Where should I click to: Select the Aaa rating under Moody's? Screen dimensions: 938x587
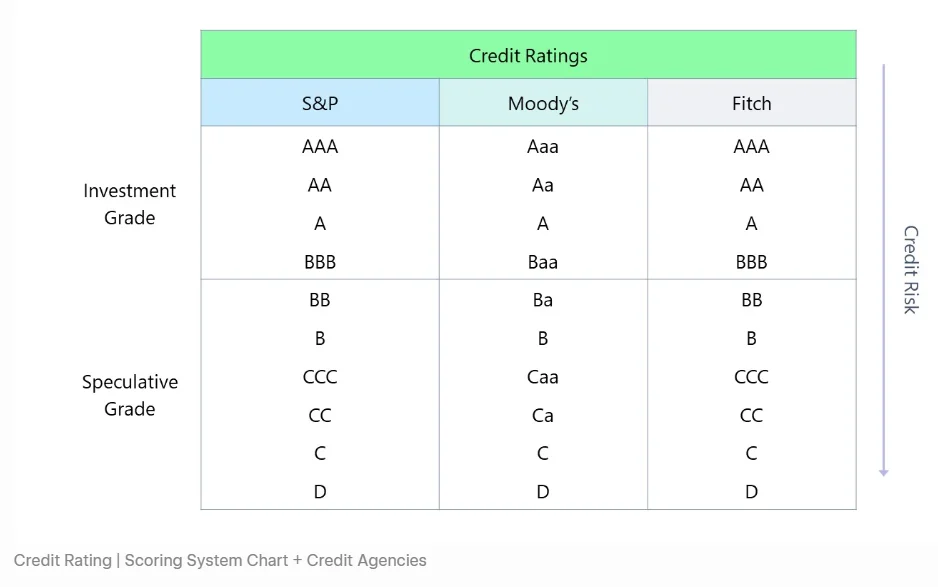543,147
